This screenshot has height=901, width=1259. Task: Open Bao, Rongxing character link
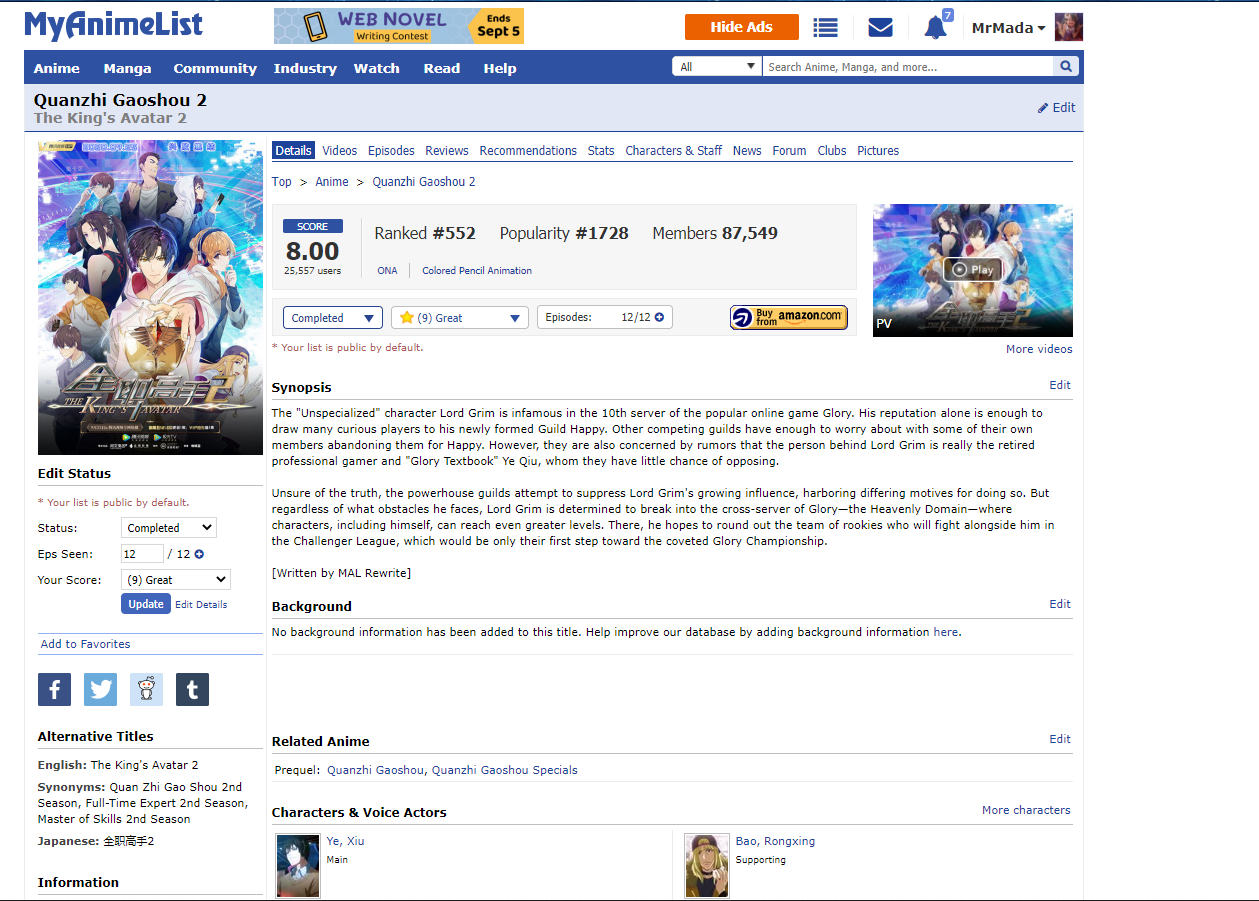(x=775, y=841)
